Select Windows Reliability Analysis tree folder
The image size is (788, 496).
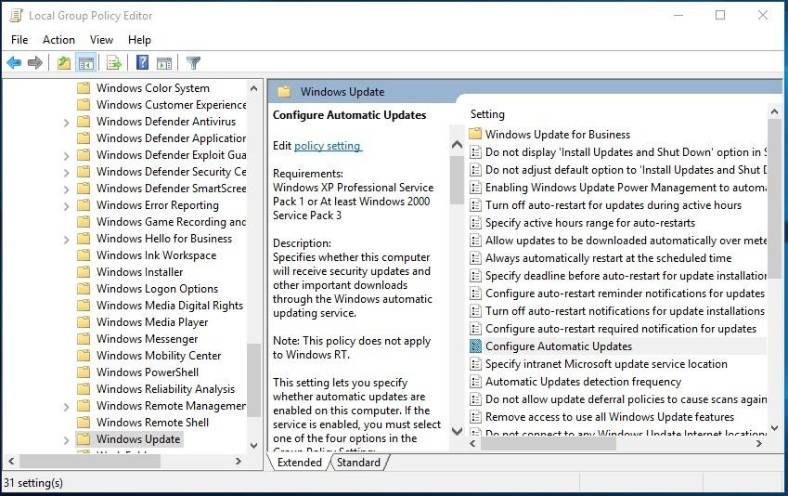click(165, 389)
